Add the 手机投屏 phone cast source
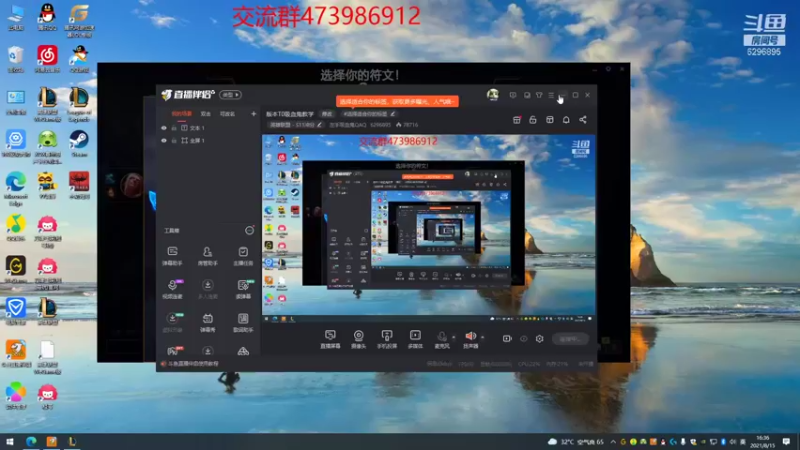The height and width of the screenshot is (450, 800). coord(387,339)
